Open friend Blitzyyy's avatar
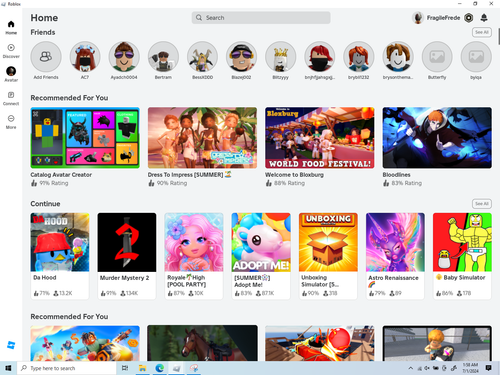 [281, 57]
